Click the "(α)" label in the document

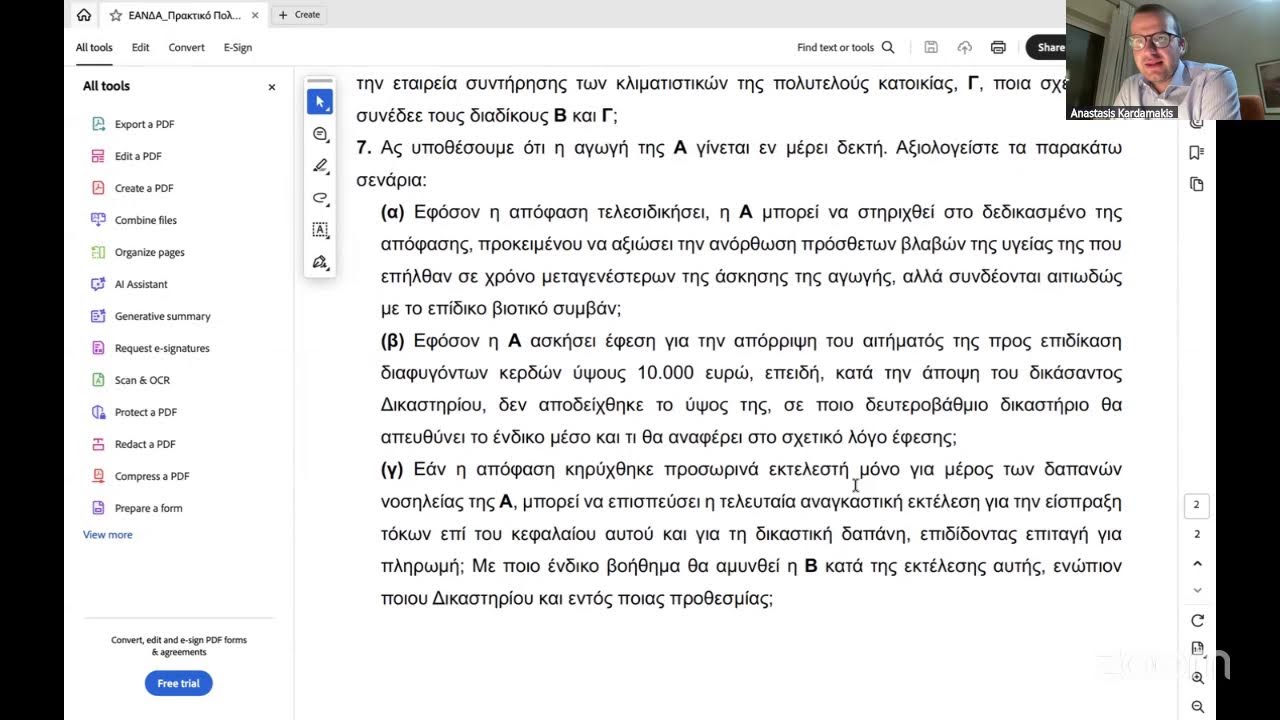pyautogui.click(x=393, y=212)
